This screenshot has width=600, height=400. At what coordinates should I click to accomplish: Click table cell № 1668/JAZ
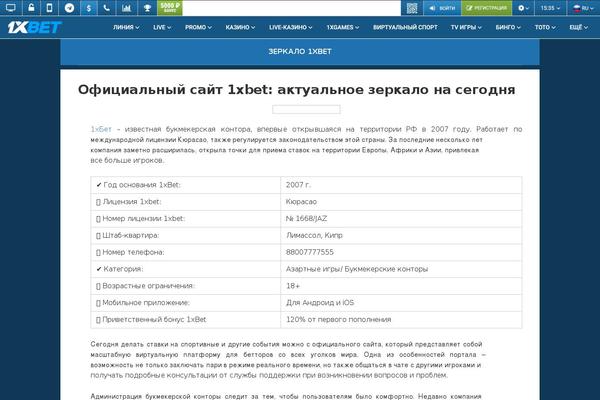coord(401,219)
